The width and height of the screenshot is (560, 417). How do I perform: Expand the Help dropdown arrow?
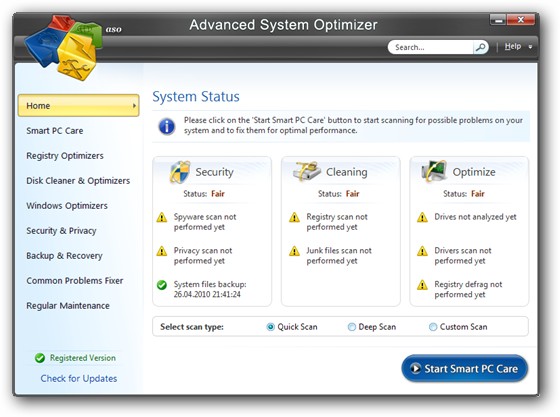pos(530,47)
